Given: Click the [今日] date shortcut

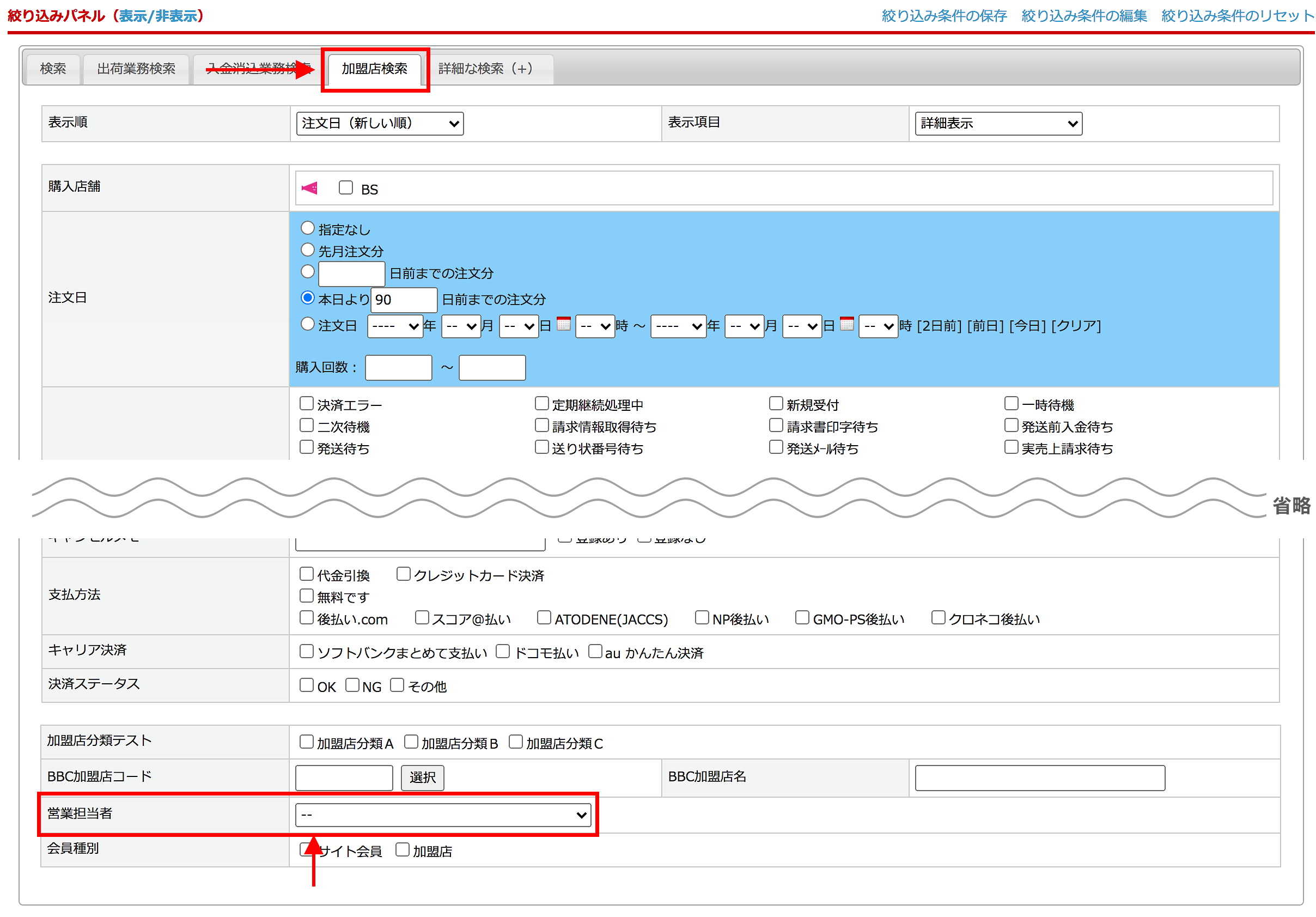Looking at the screenshot, I should tap(1028, 326).
